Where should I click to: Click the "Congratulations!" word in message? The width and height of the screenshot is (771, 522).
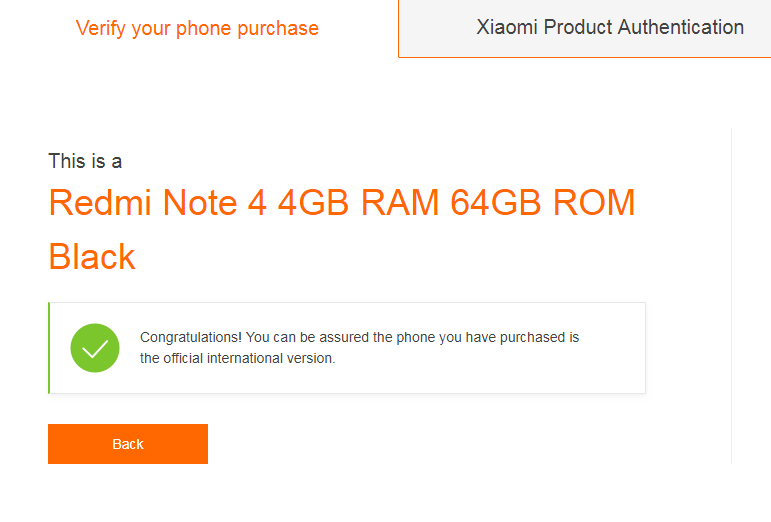point(191,338)
